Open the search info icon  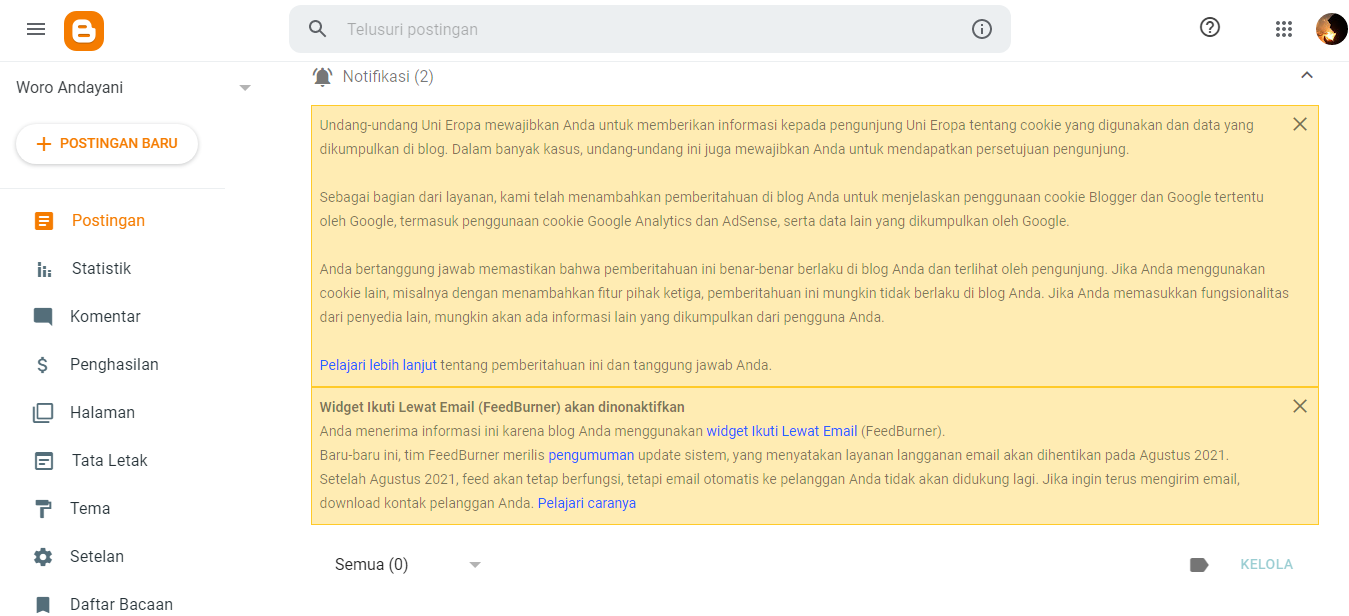(x=982, y=29)
